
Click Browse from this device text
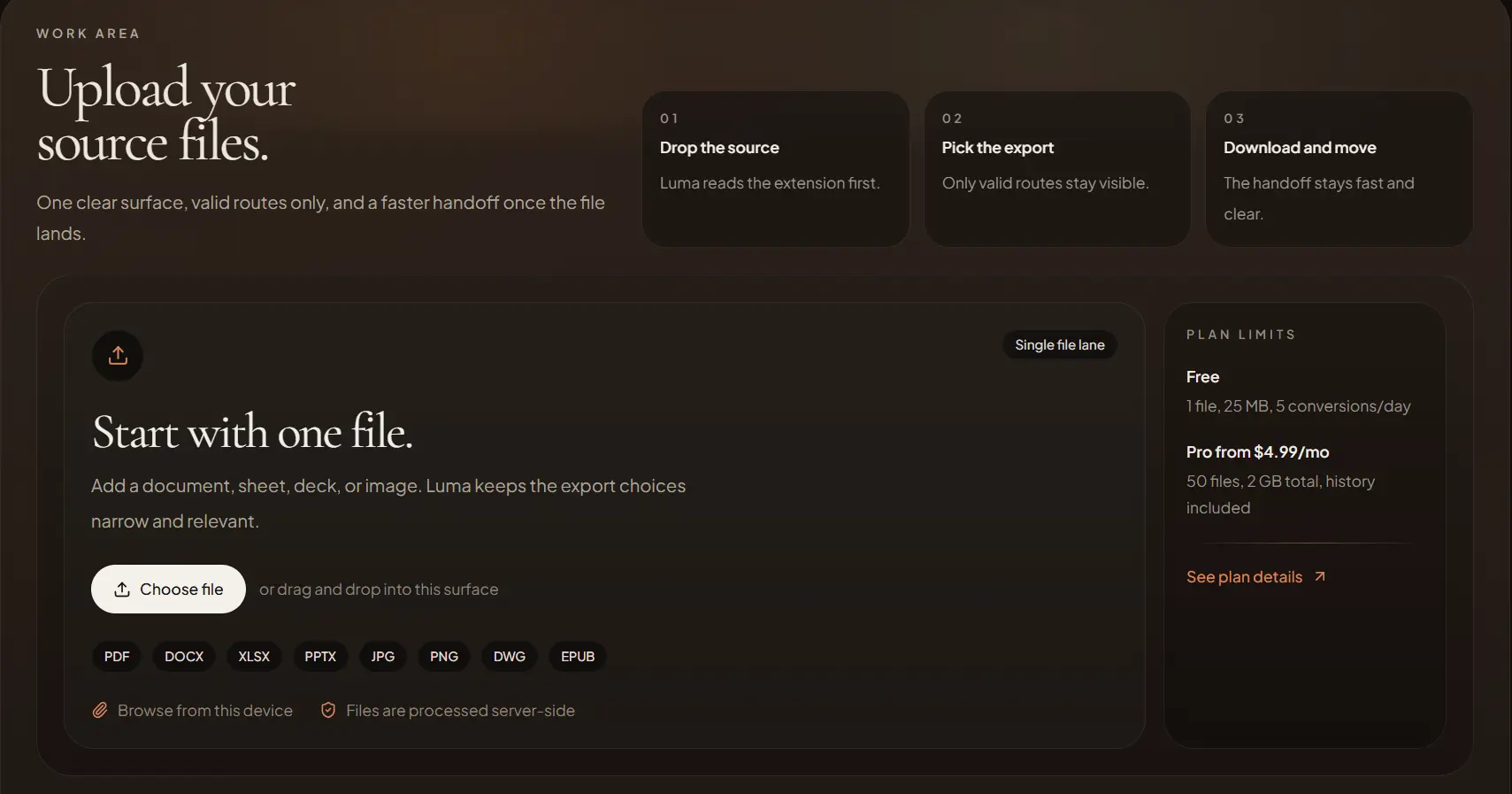tap(205, 711)
